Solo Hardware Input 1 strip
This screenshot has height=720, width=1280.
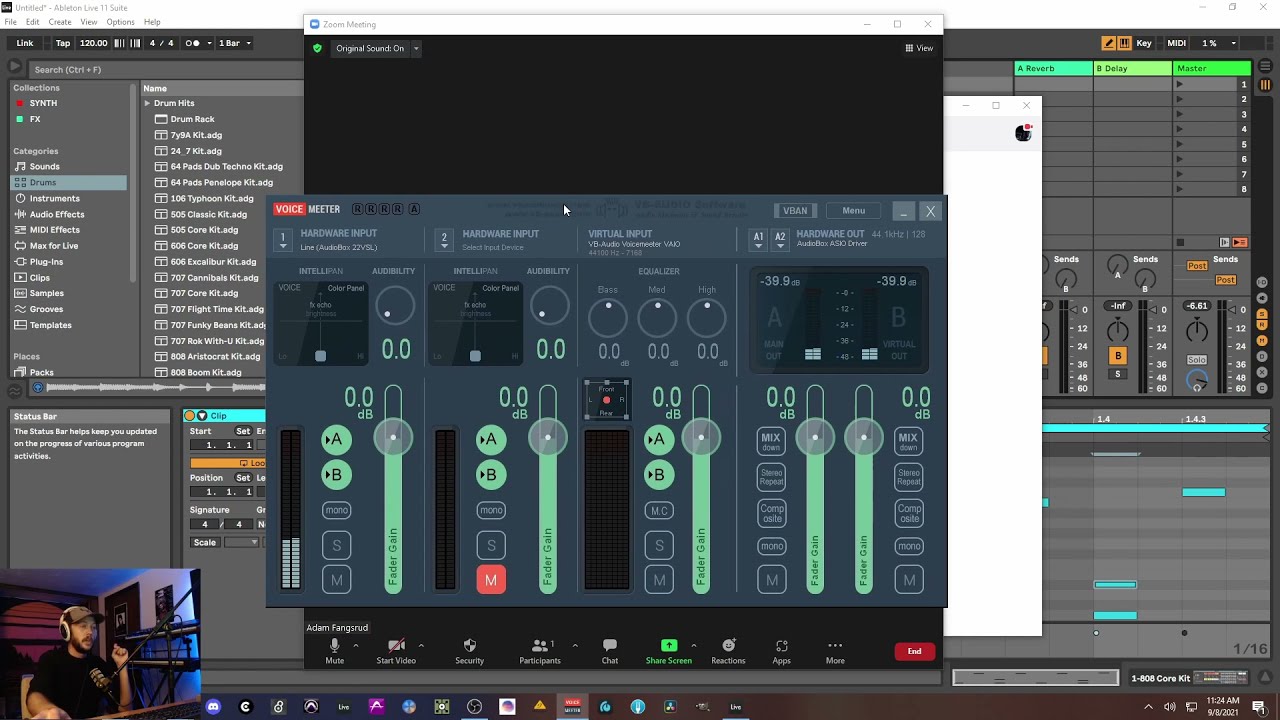[336, 545]
